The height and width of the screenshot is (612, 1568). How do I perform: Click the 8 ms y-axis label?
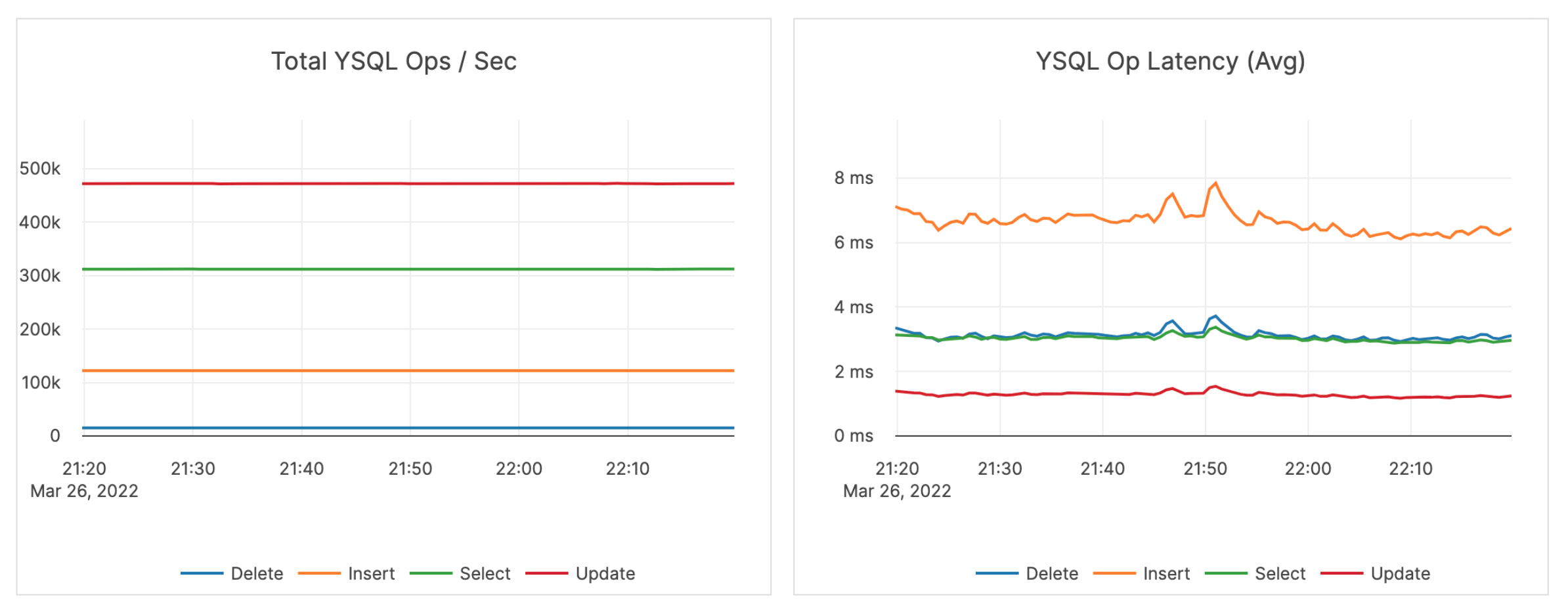click(x=854, y=178)
